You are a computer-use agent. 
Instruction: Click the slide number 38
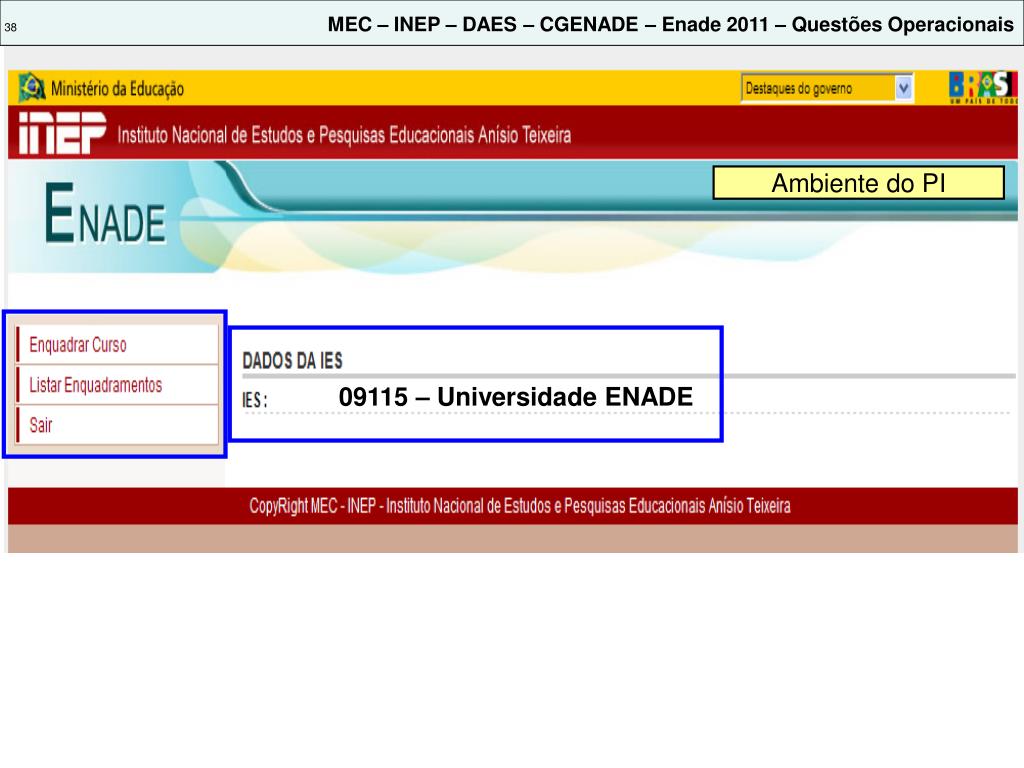10,27
